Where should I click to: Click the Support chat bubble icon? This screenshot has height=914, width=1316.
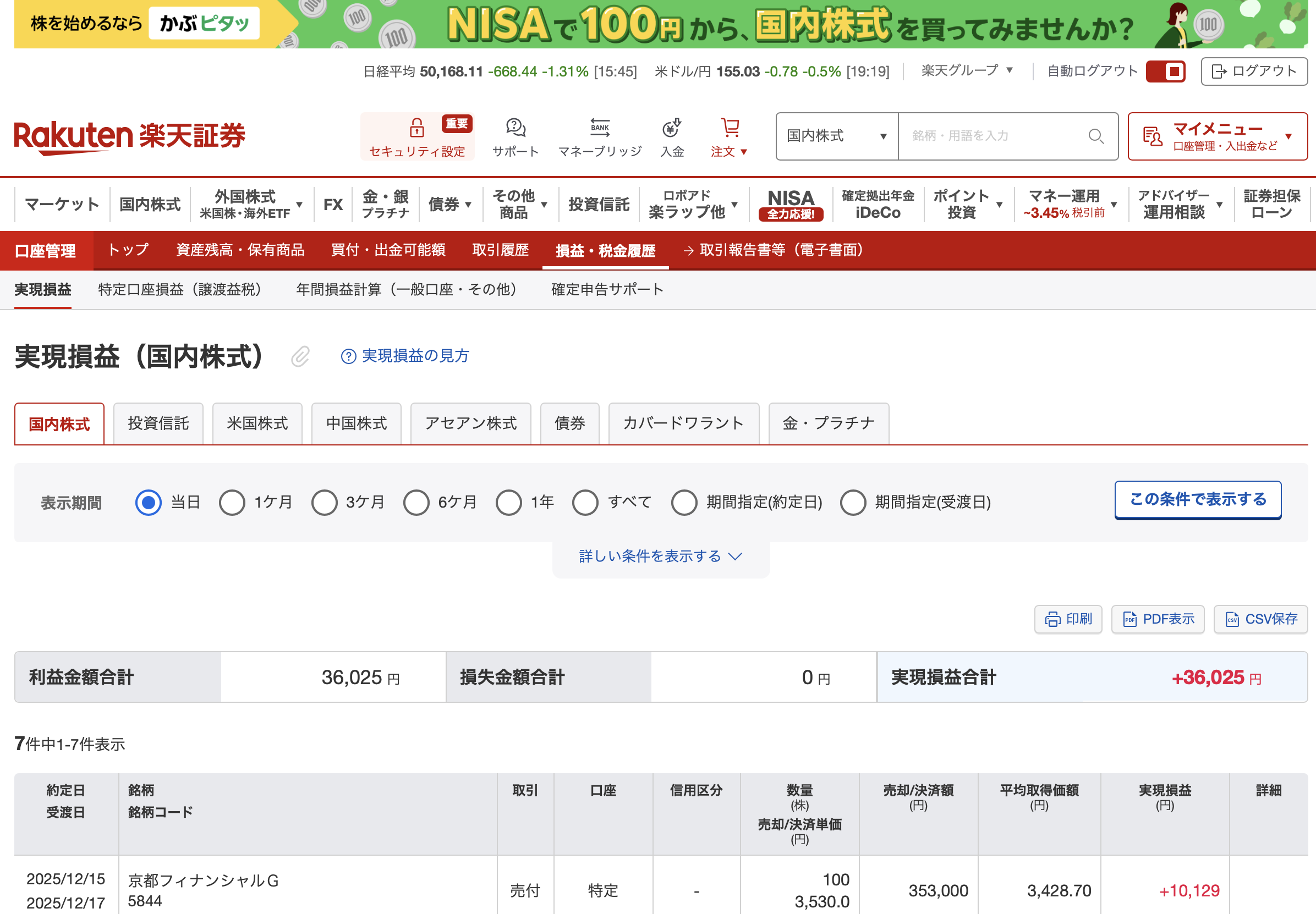515,128
